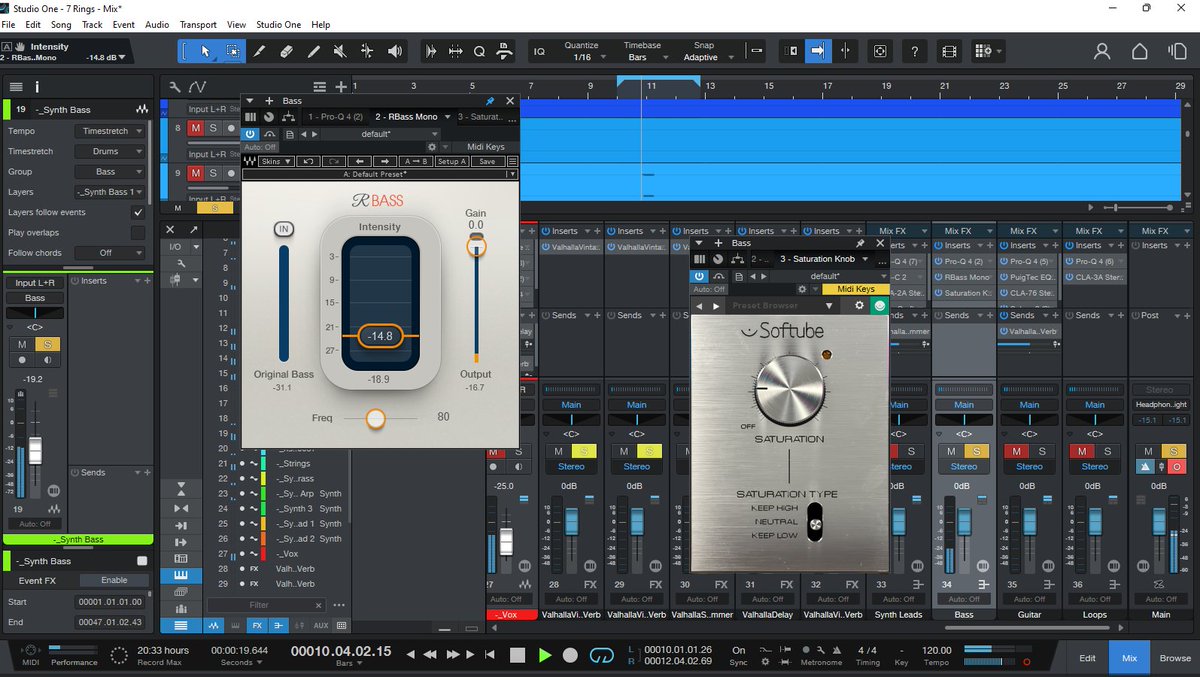
Task: Toggle Autoscroll arrow button in toolbar
Action: point(817,51)
